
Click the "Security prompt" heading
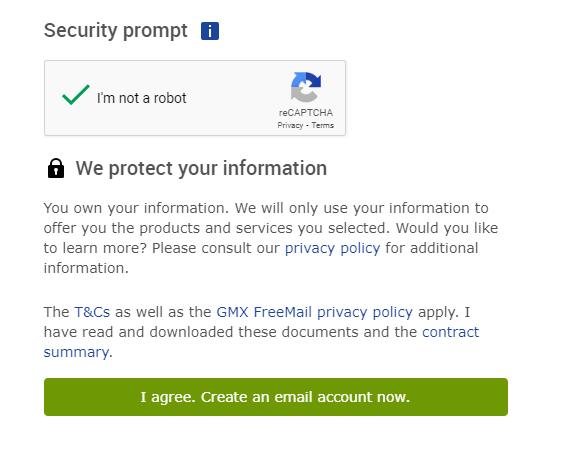click(116, 30)
